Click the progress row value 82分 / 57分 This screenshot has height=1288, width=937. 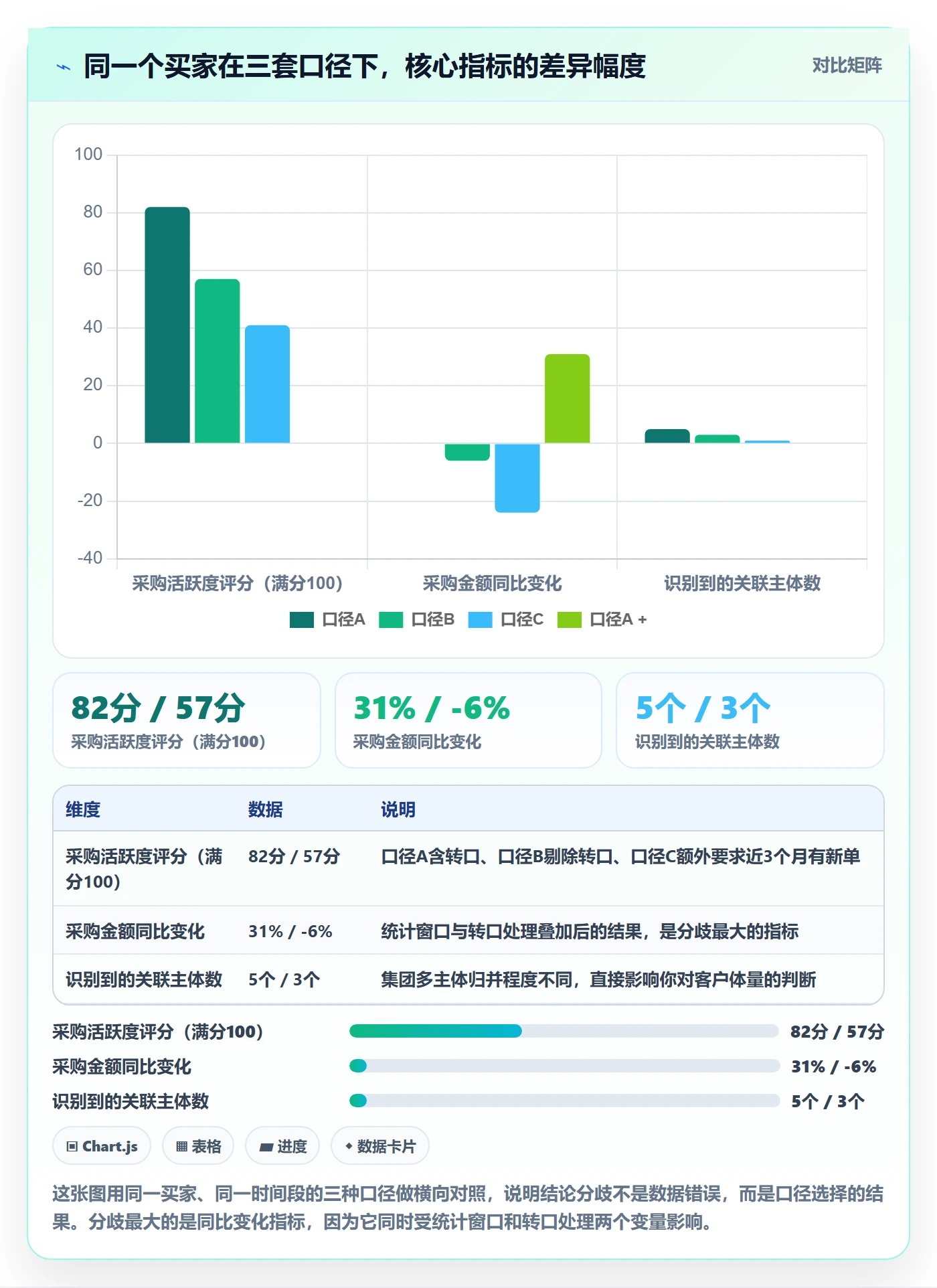(837, 1031)
